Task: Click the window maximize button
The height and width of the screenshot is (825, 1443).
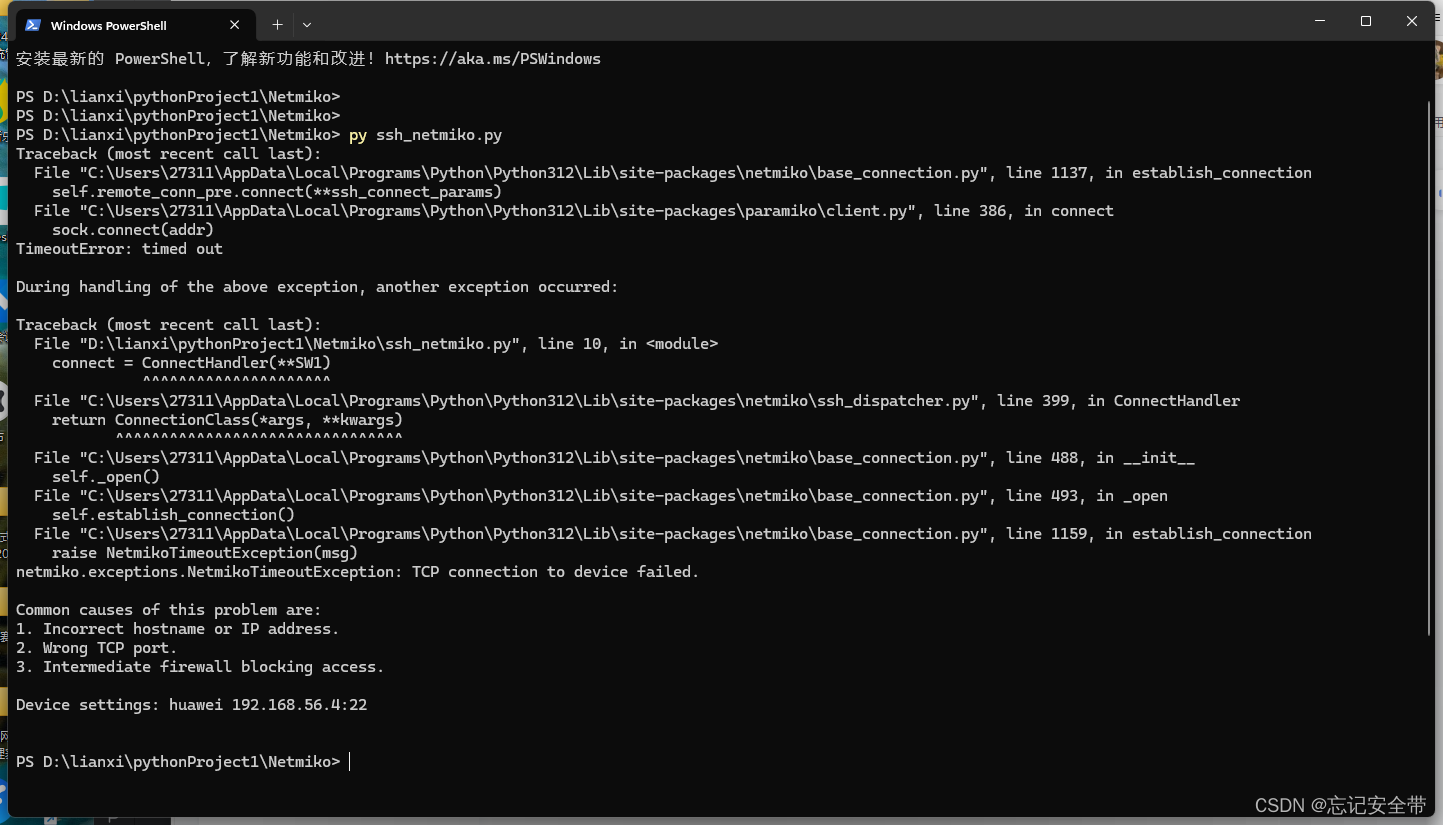Action: tap(1365, 20)
